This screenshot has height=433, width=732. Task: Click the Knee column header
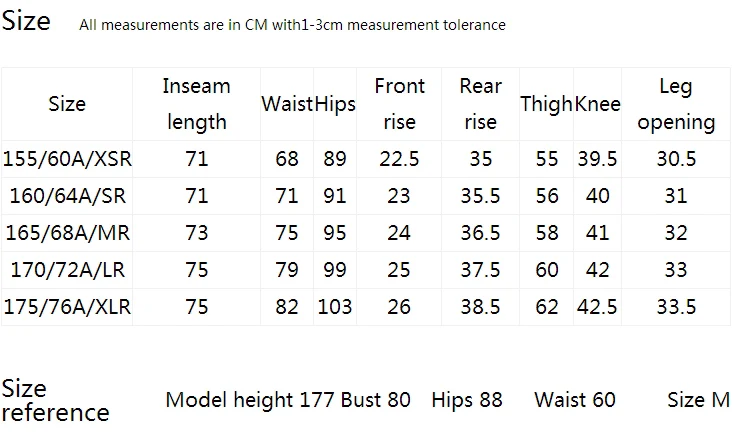(x=598, y=104)
